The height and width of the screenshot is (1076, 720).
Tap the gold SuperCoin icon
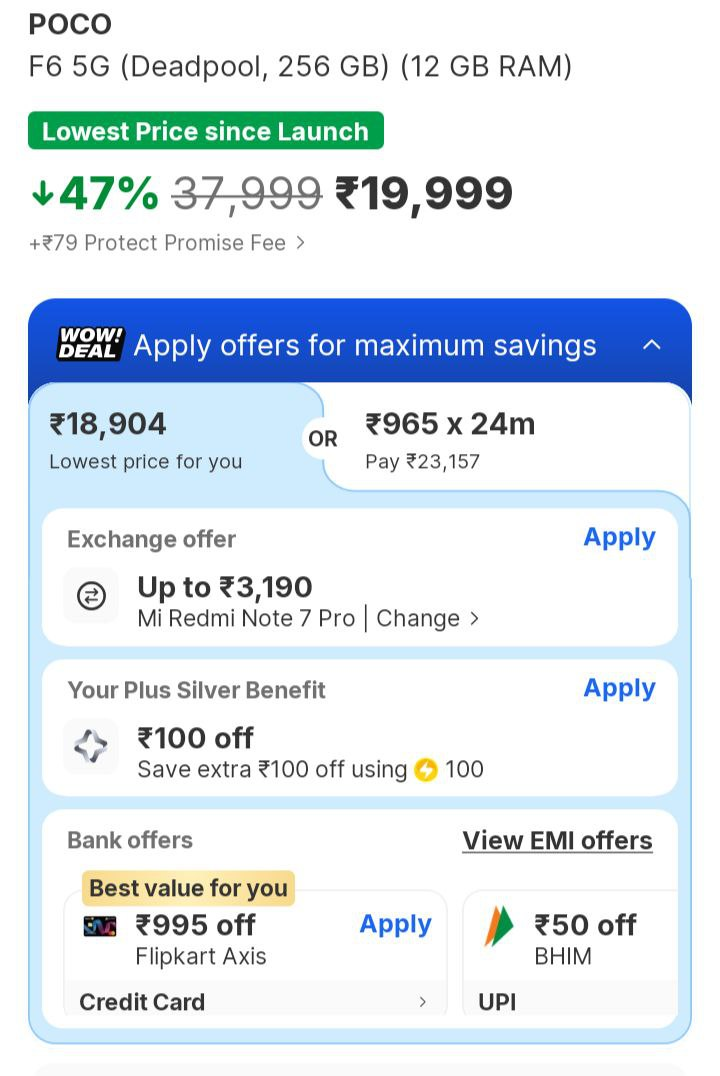pos(426,770)
